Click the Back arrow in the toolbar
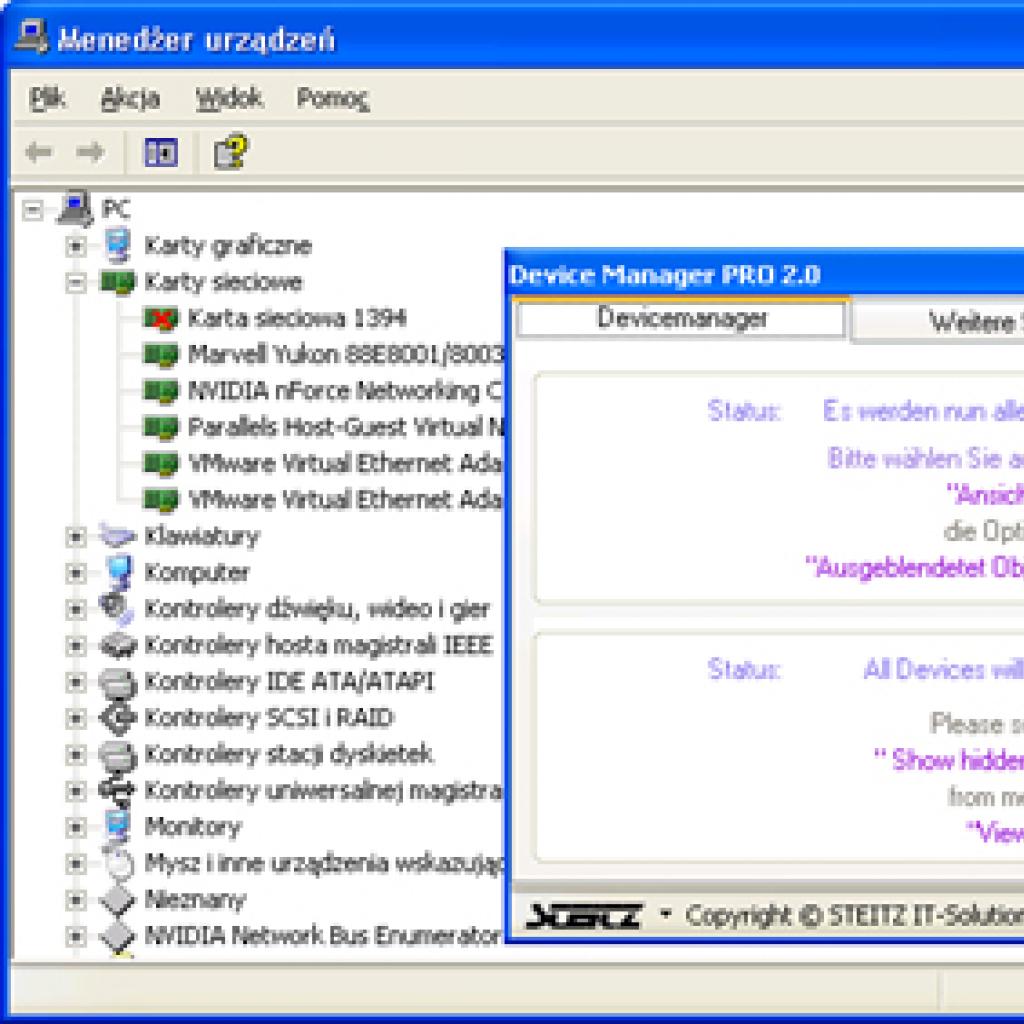 point(39,152)
